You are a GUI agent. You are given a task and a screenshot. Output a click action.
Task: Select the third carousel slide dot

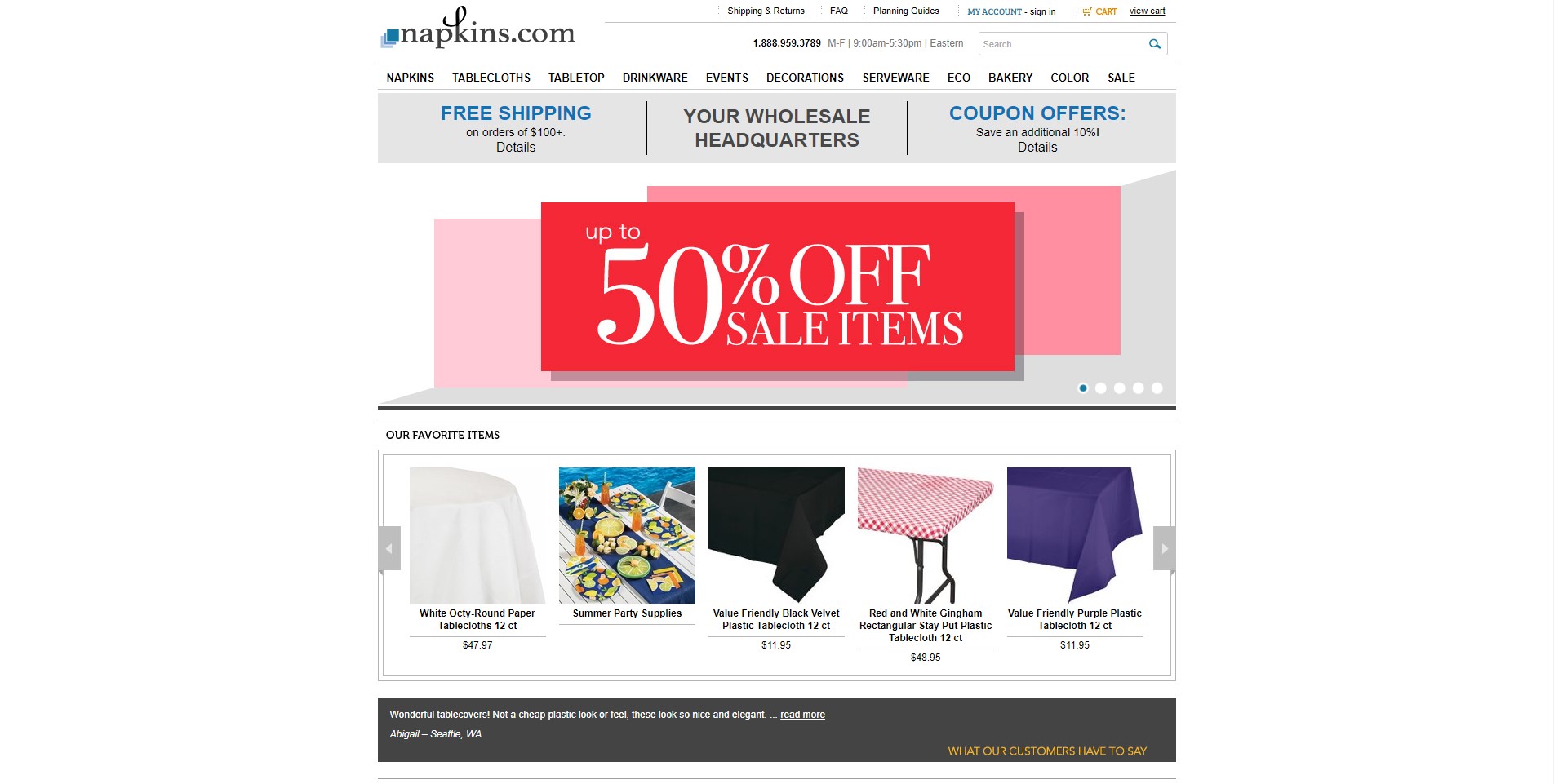click(x=1120, y=388)
